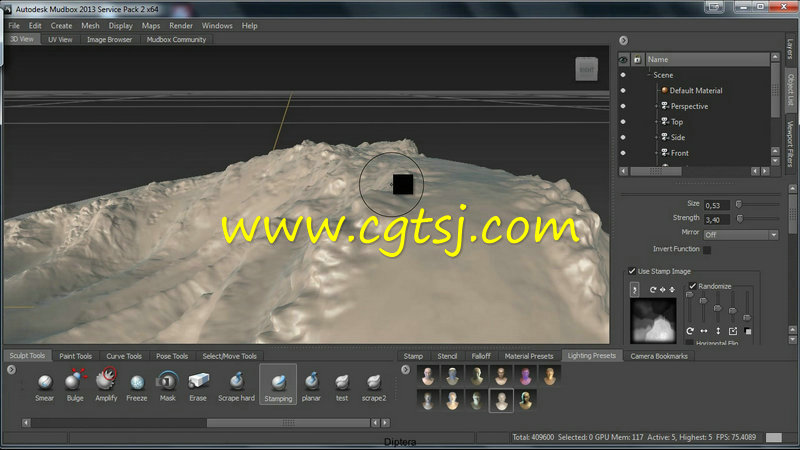Switch to the Stencil tab
800x450 pixels.
click(447, 356)
